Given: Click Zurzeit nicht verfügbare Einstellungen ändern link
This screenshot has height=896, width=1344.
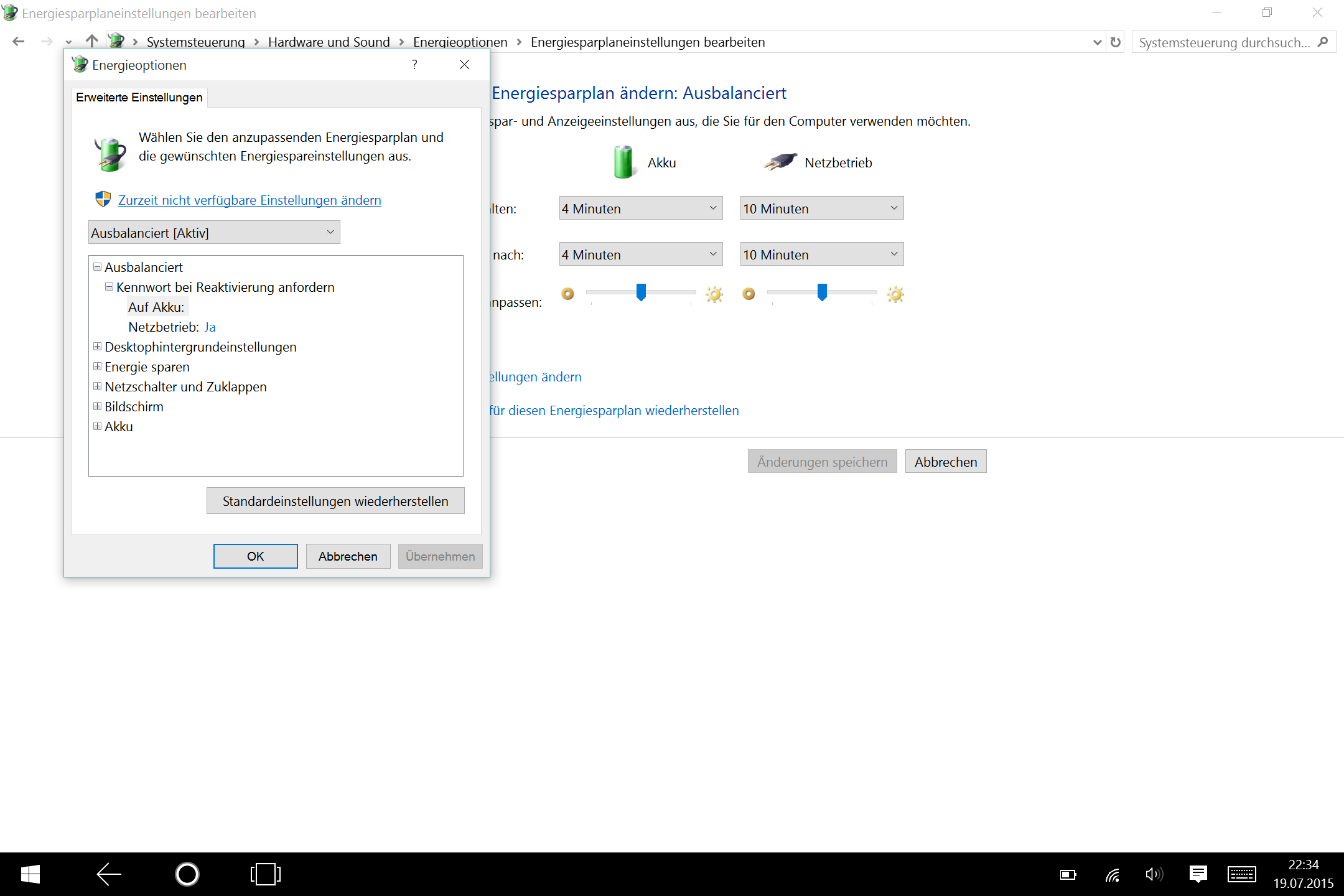Looking at the screenshot, I should (x=250, y=200).
